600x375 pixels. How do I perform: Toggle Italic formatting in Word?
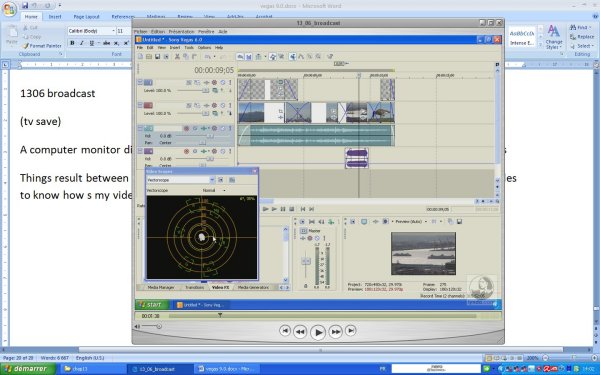(x=82, y=43)
